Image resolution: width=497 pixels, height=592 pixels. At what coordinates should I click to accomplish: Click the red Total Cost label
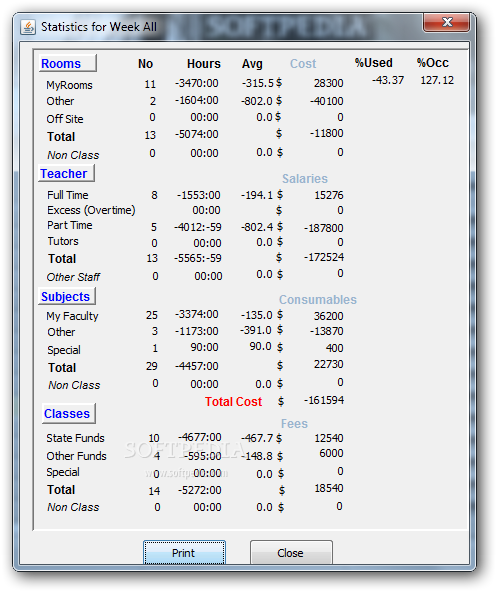point(233,401)
